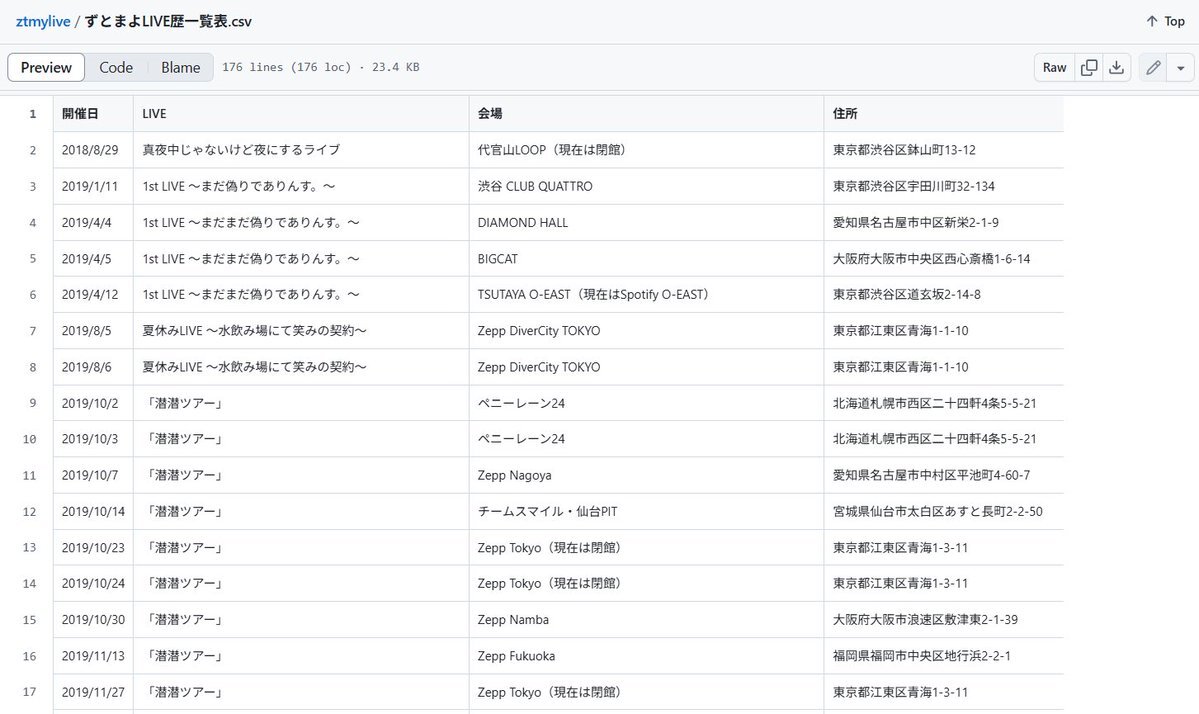Select the date cell 2019/4/12
This screenshot has width=1199, height=714.
93,294
